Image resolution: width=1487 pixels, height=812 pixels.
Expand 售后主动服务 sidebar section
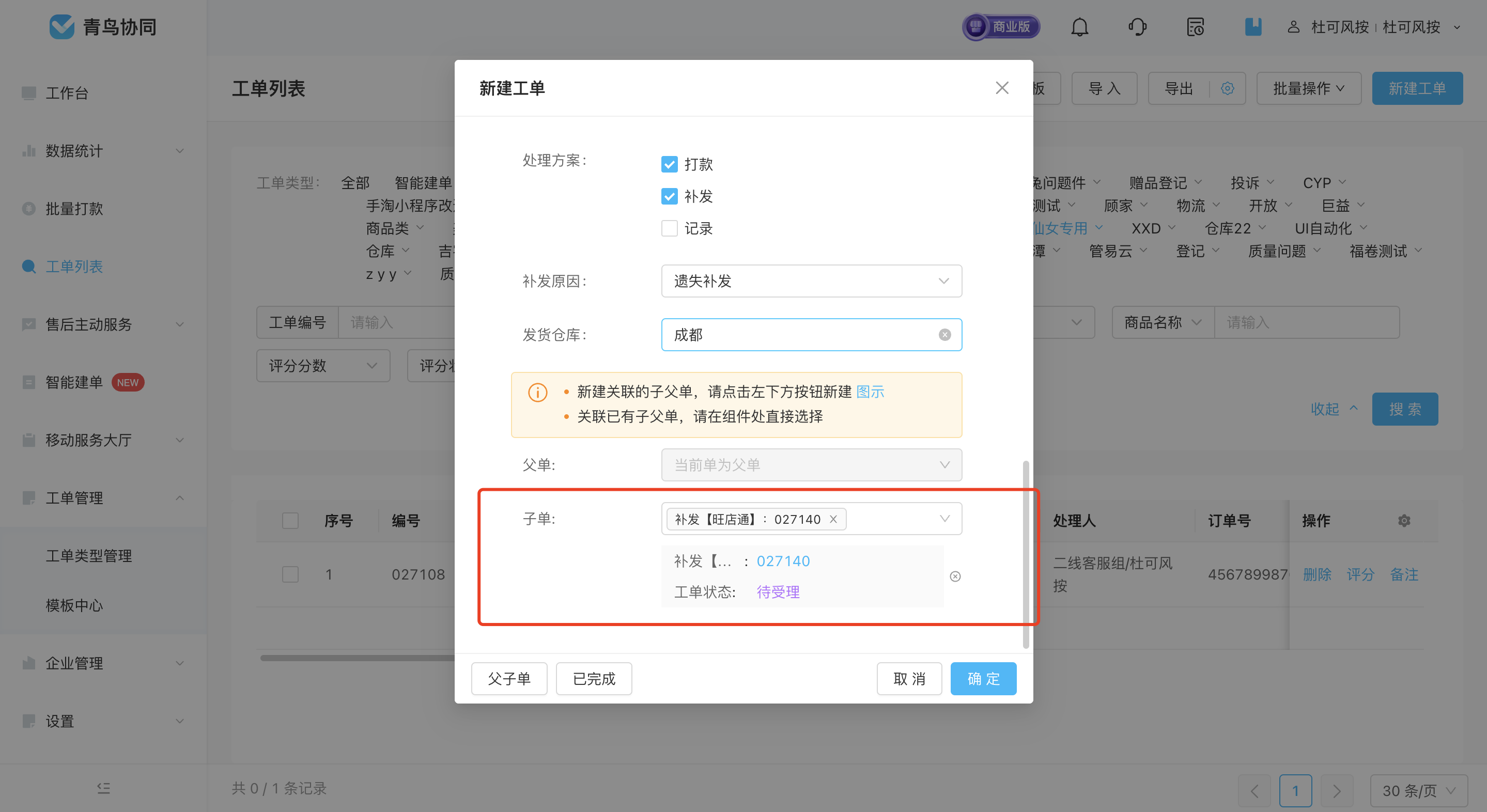click(179, 324)
